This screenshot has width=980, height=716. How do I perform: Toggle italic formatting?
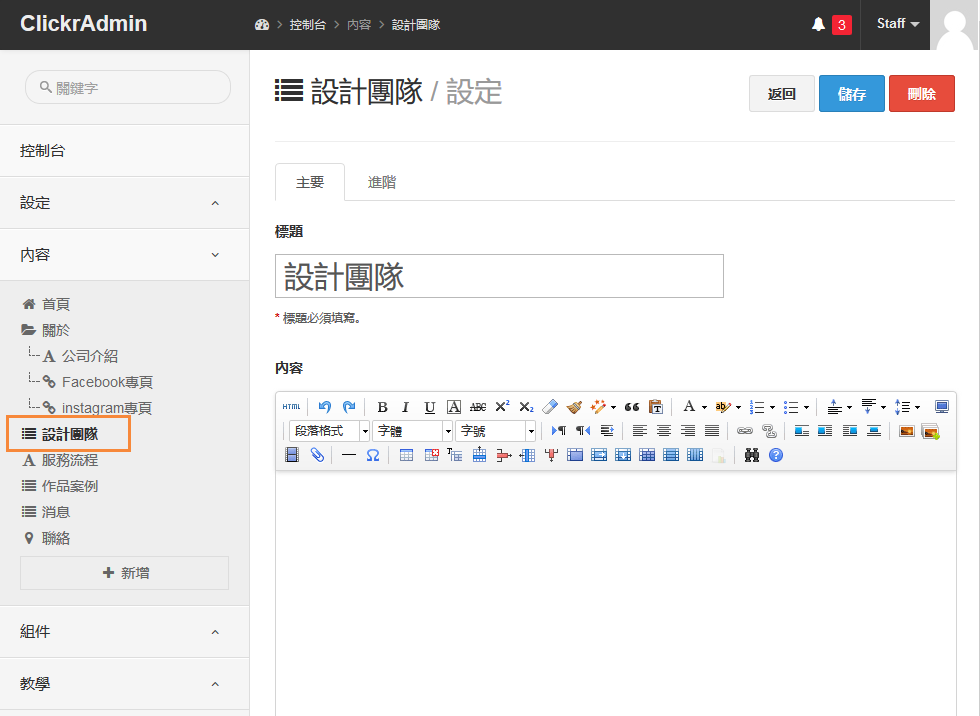click(406, 407)
